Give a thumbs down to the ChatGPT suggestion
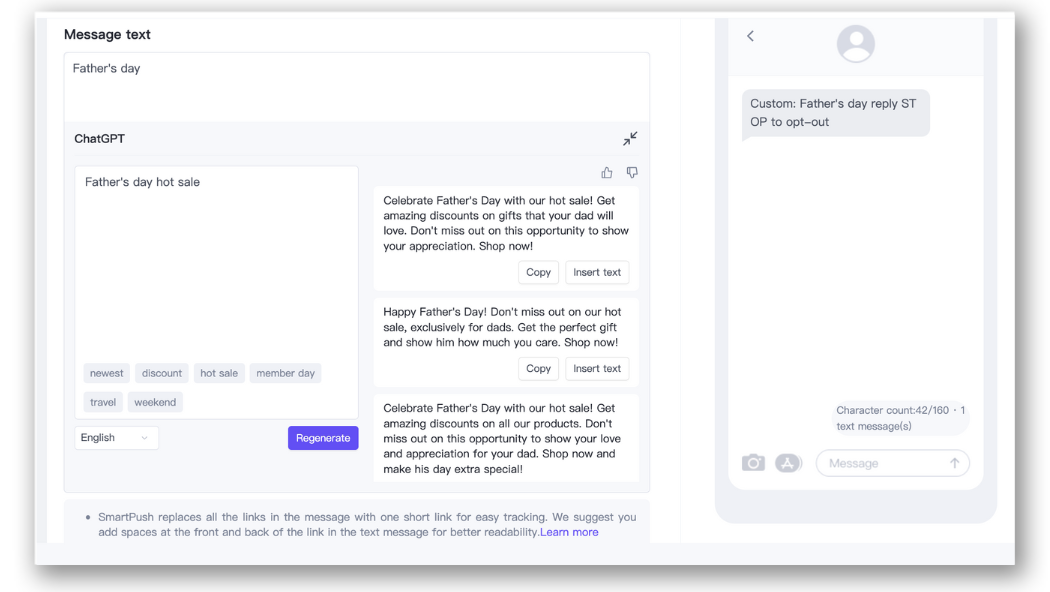Screen dimensions: 1050x592 coord(633,171)
